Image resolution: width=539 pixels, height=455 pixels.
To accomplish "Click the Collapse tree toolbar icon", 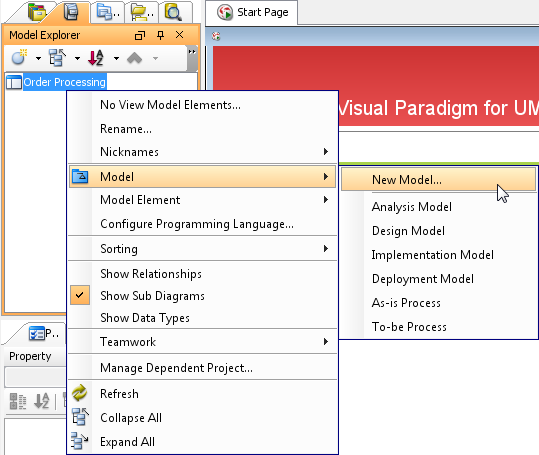I will click(57, 57).
